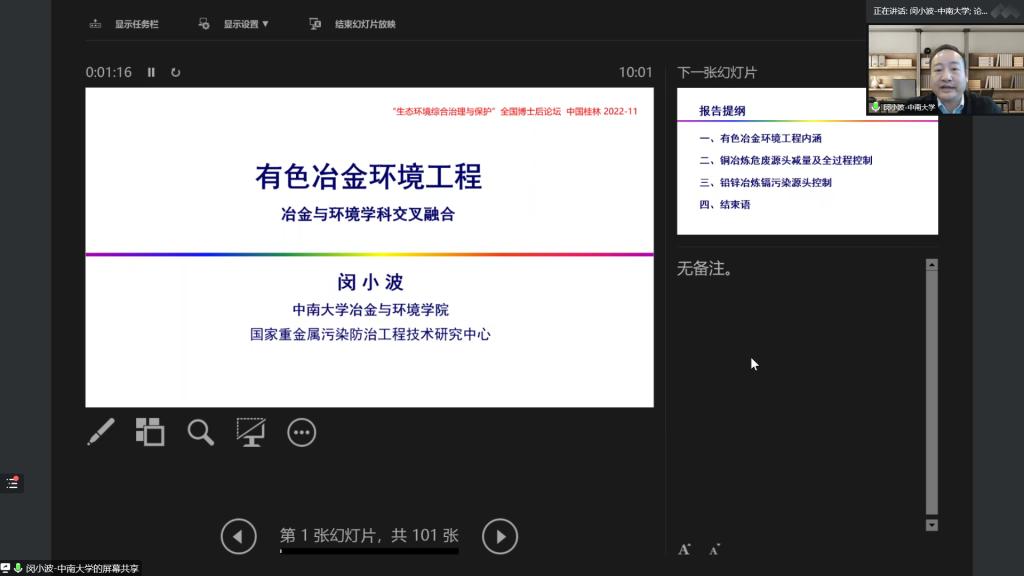The height and width of the screenshot is (576, 1024).
Task: Expand the 显示设置 dropdown
Action: tap(235, 24)
